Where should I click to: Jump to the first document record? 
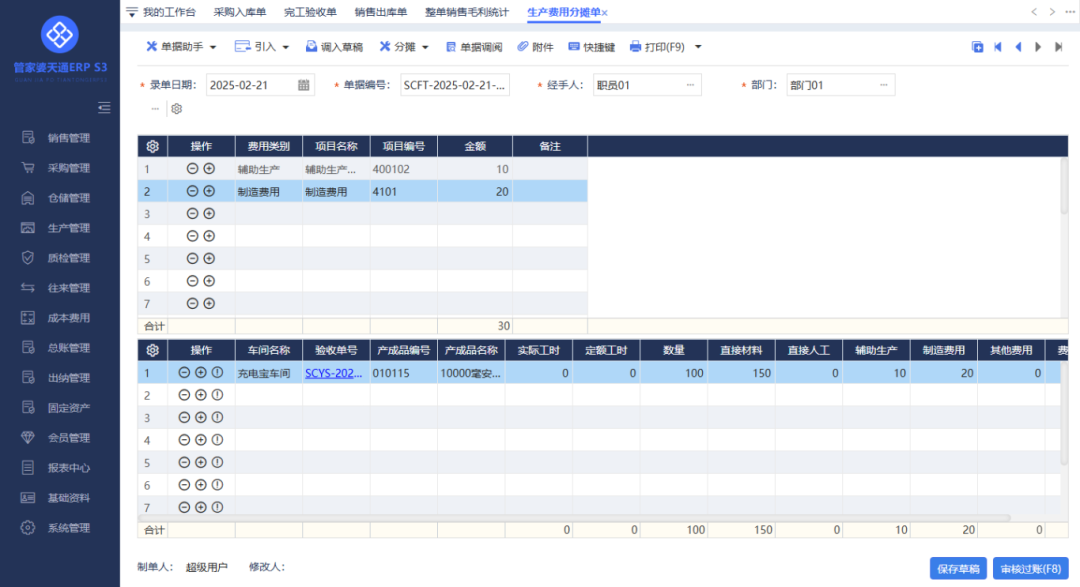click(x=997, y=47)
